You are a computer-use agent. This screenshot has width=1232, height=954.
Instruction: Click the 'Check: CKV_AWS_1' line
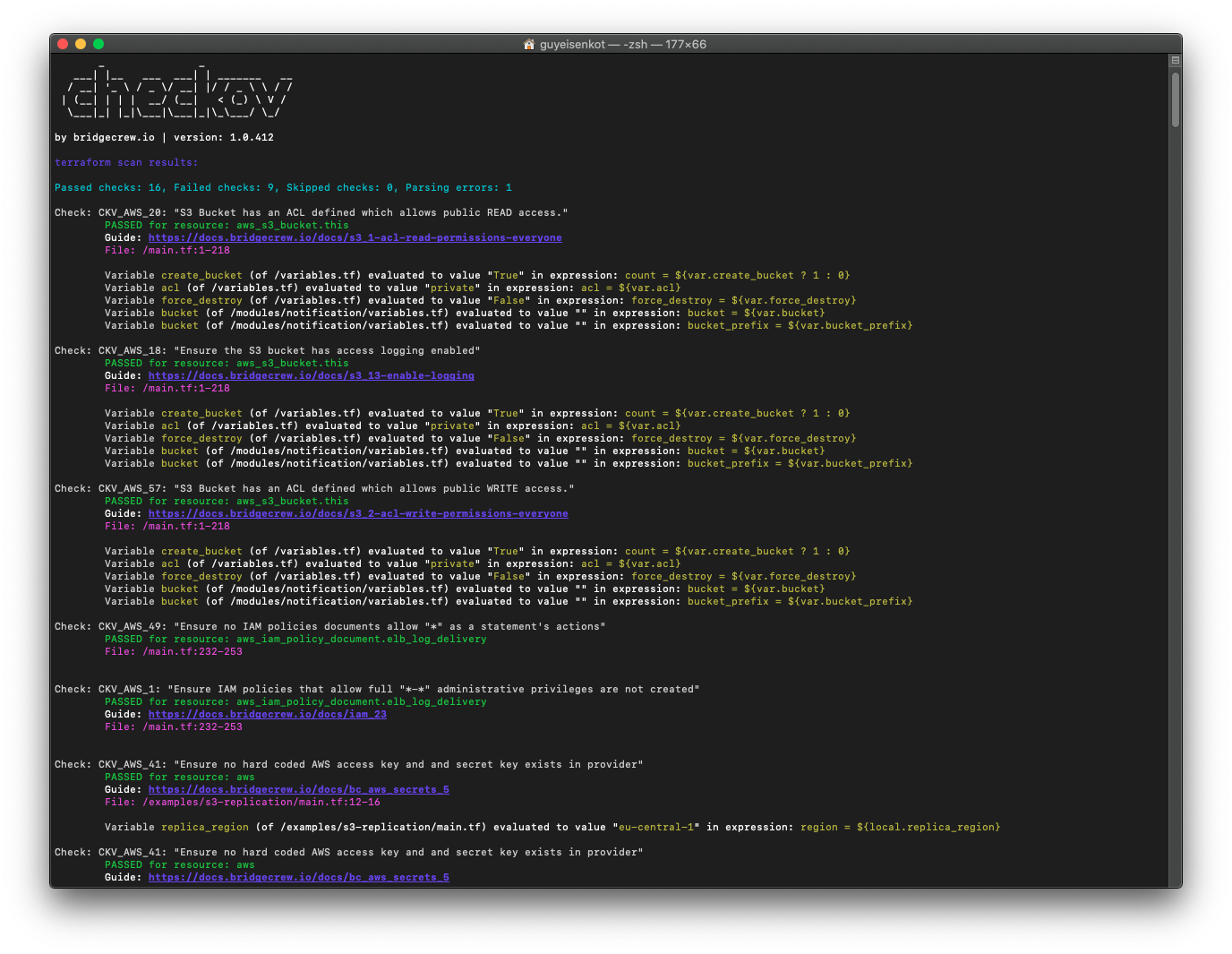click(x=377, y=689)
